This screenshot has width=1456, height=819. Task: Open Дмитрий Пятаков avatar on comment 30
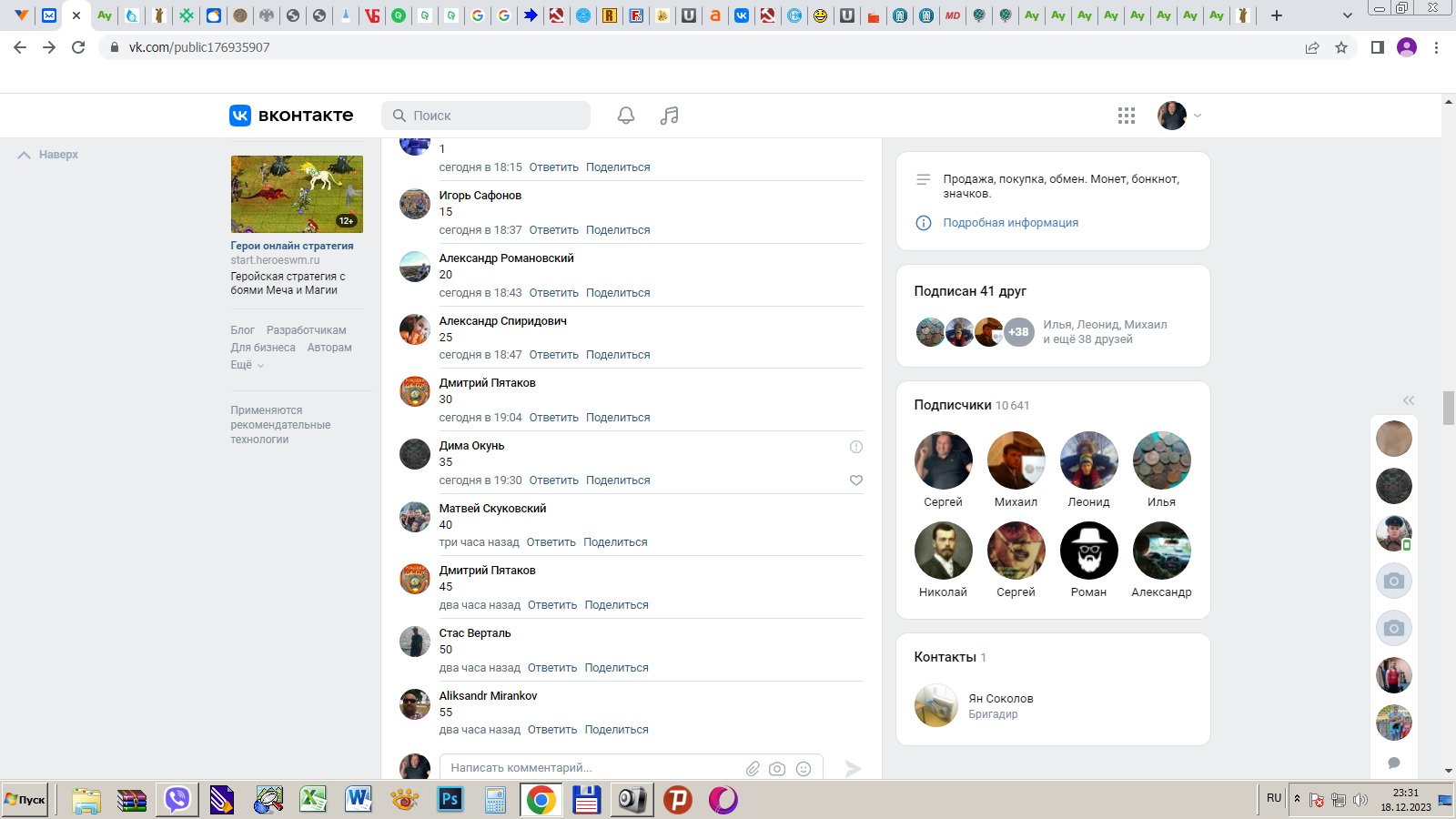pyautogui.click(x=415, y=391)
